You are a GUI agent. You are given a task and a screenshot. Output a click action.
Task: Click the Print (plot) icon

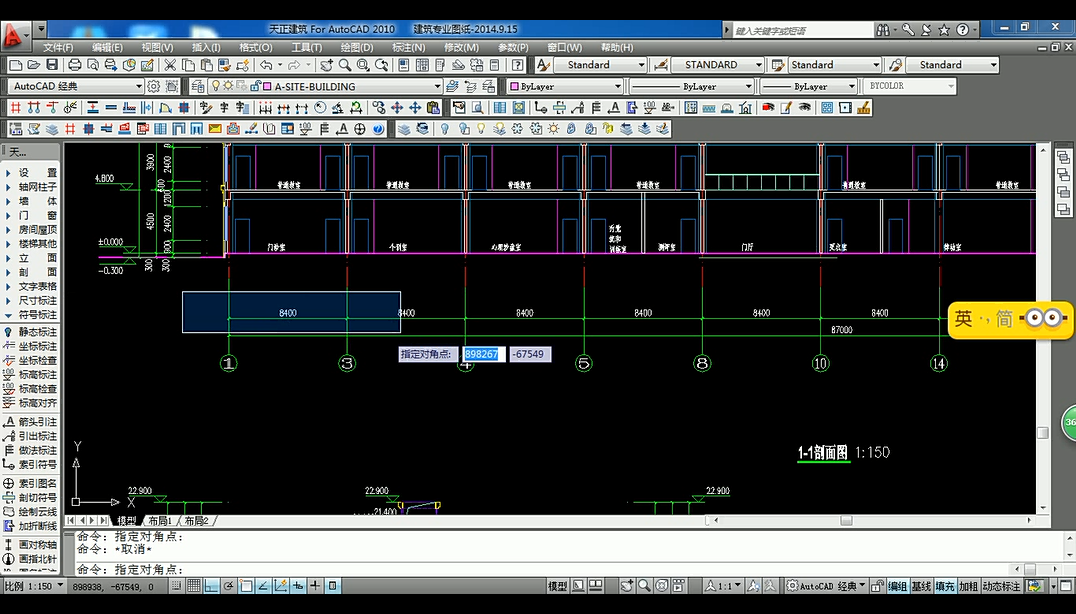click(73, 65)
